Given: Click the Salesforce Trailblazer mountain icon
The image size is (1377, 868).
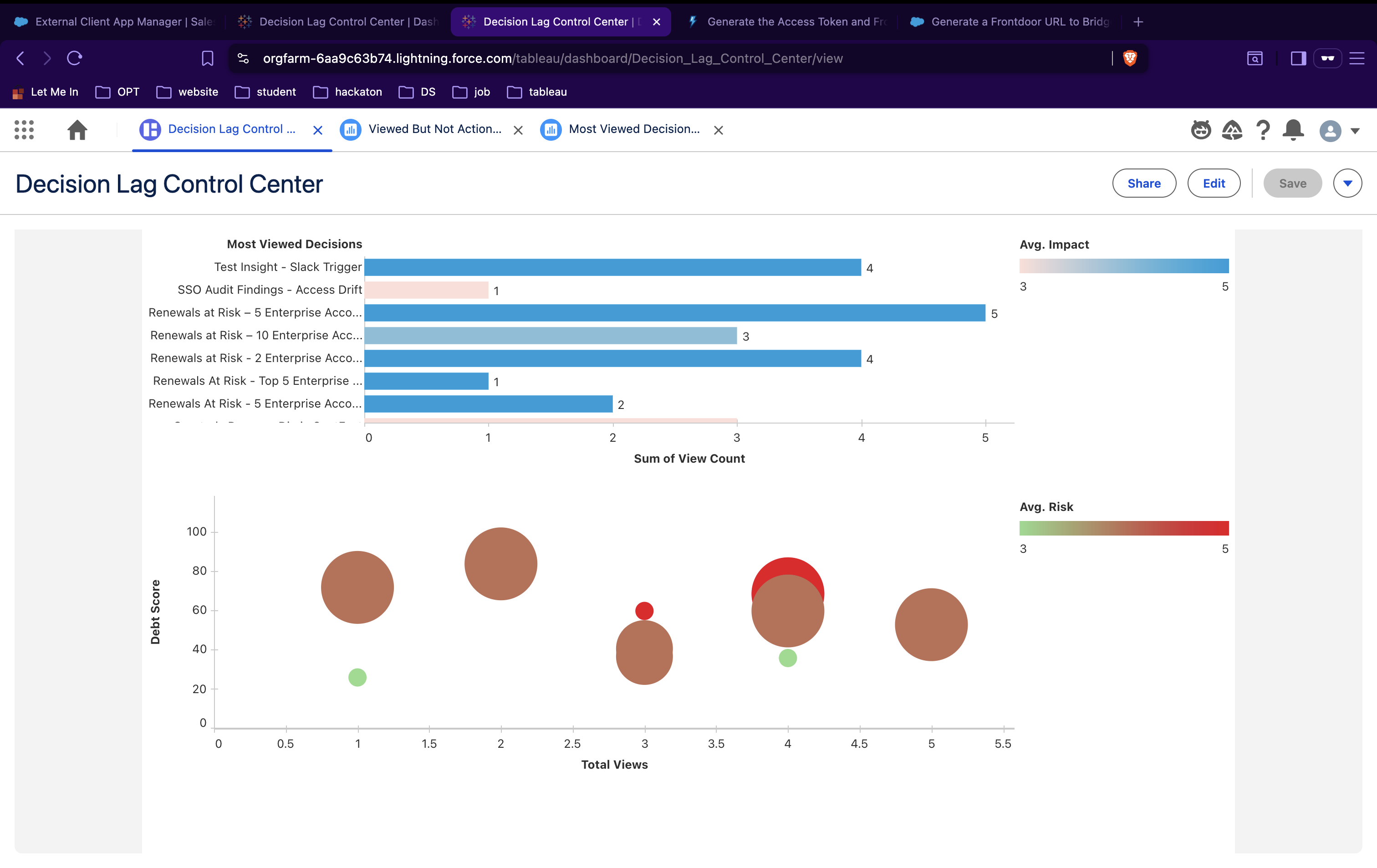Looking at the screenshot, I should (1232, 130).
